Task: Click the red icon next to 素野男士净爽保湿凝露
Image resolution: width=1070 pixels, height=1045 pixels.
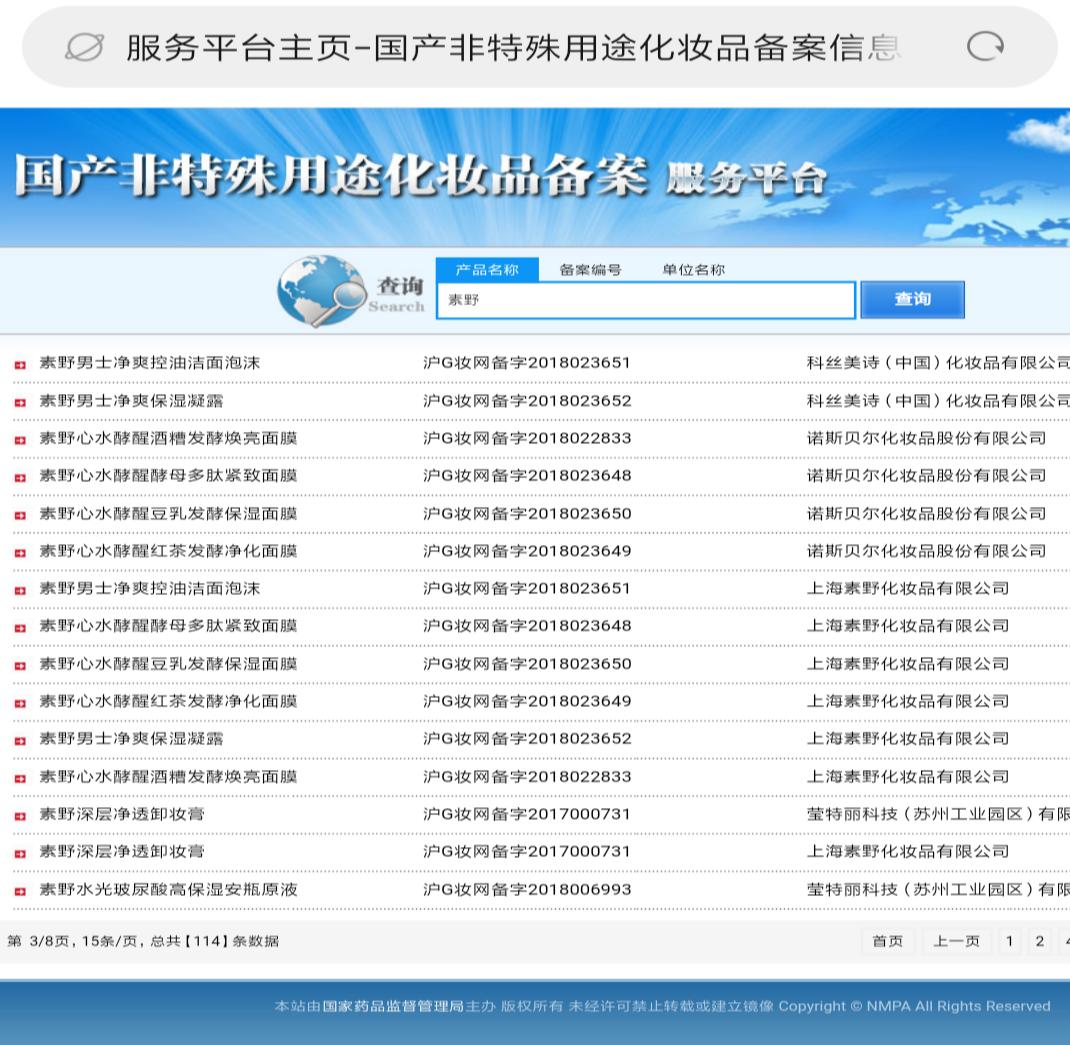Action: point(20,401)
